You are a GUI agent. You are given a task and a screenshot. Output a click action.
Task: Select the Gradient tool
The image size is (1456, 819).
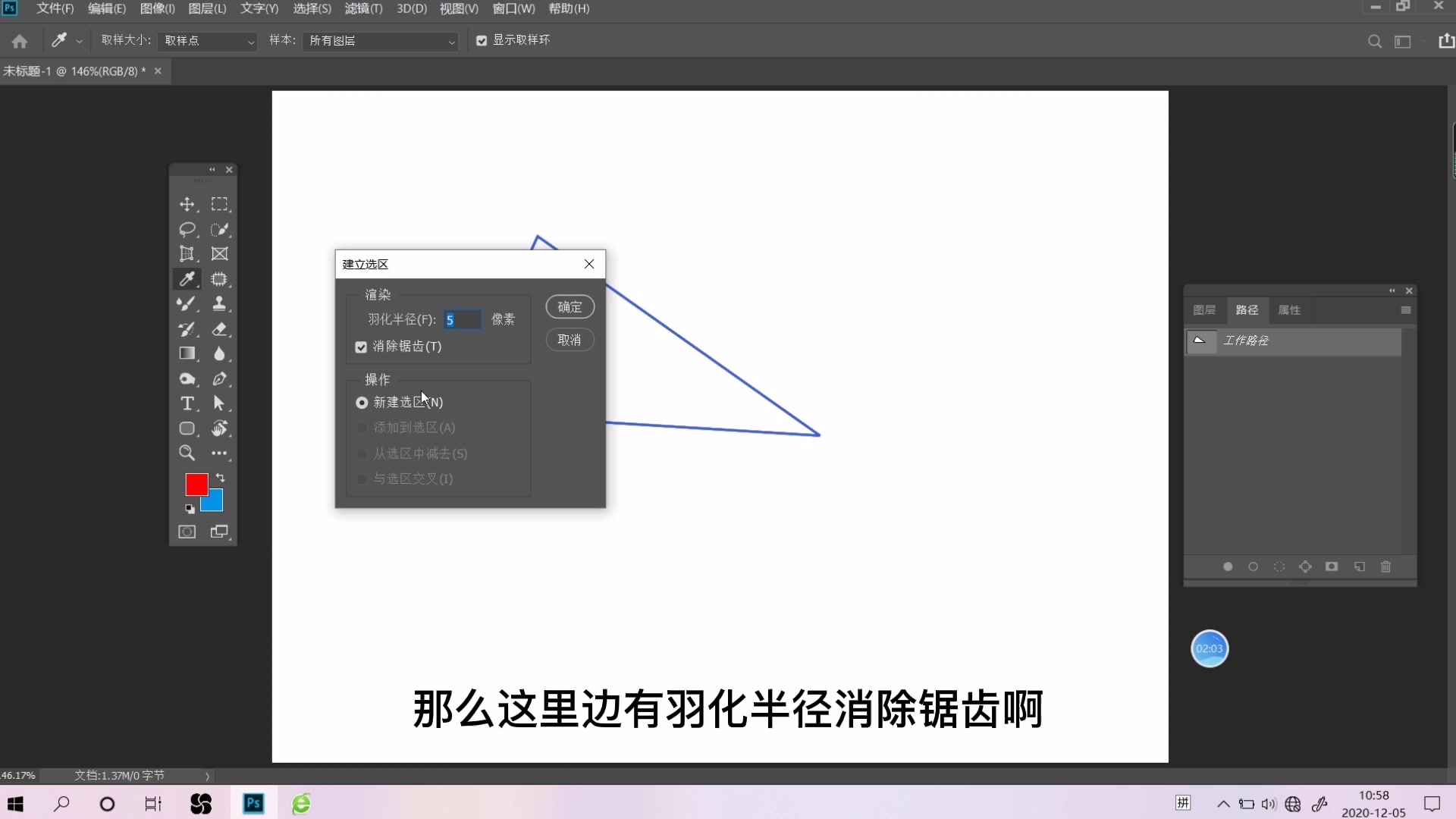click(x=187, y=353)
